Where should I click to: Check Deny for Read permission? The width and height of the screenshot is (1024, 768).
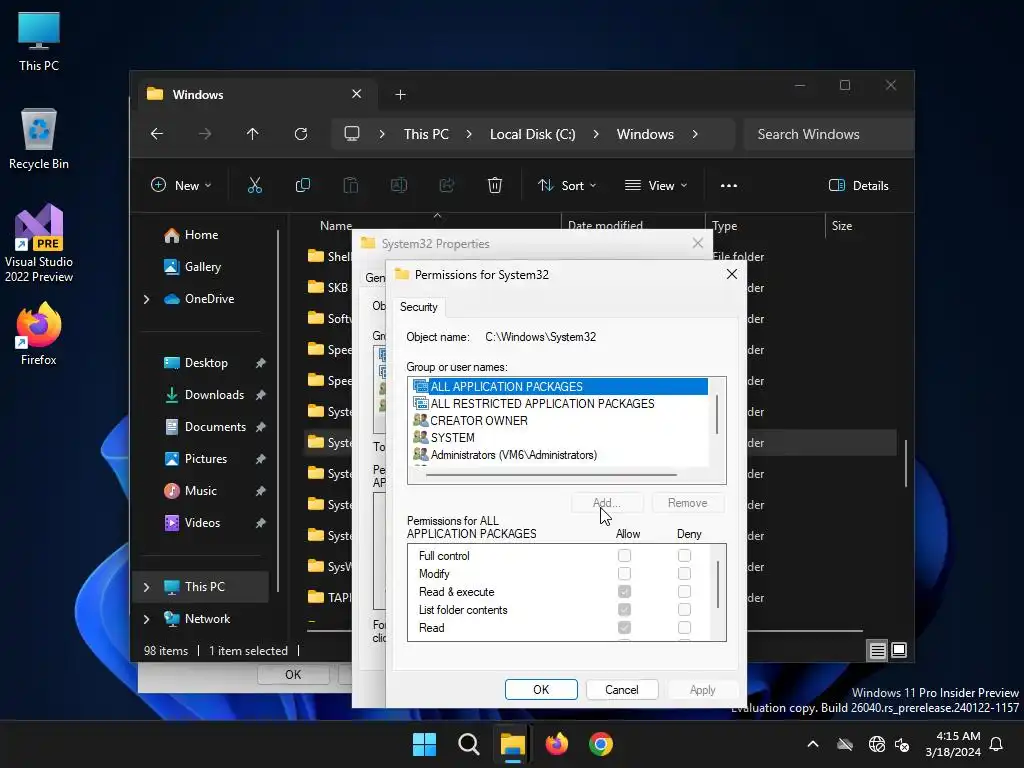(x=684, y=628)
